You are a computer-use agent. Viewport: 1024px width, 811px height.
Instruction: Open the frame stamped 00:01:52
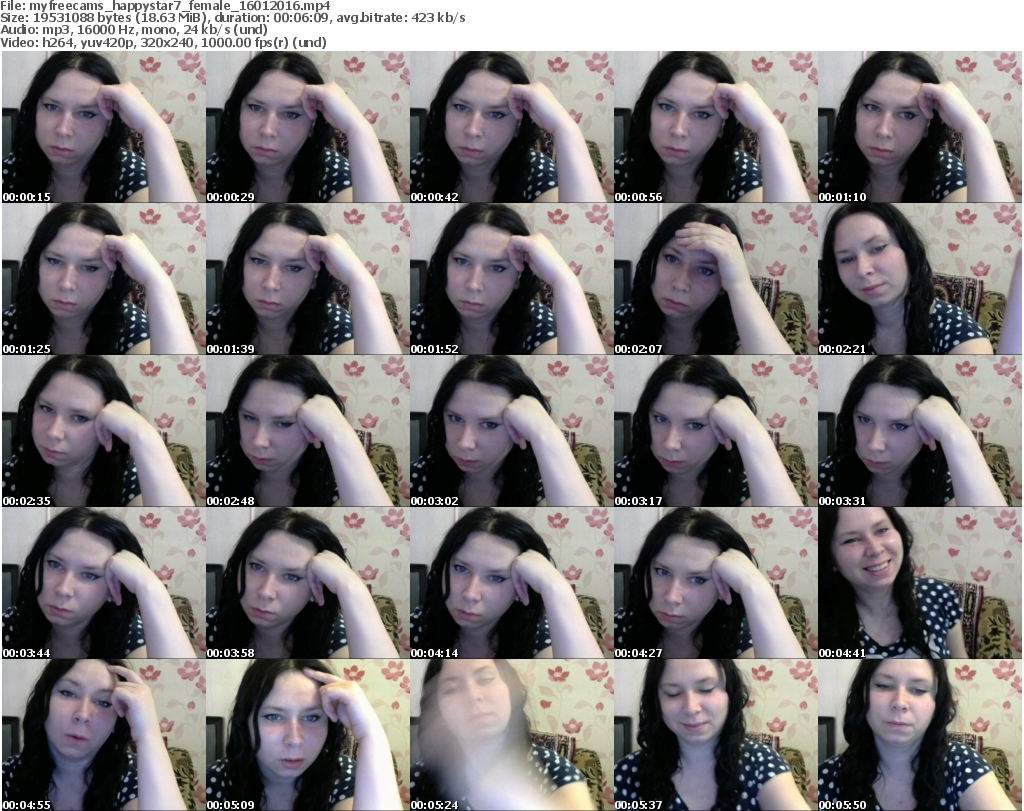[511, 279]
